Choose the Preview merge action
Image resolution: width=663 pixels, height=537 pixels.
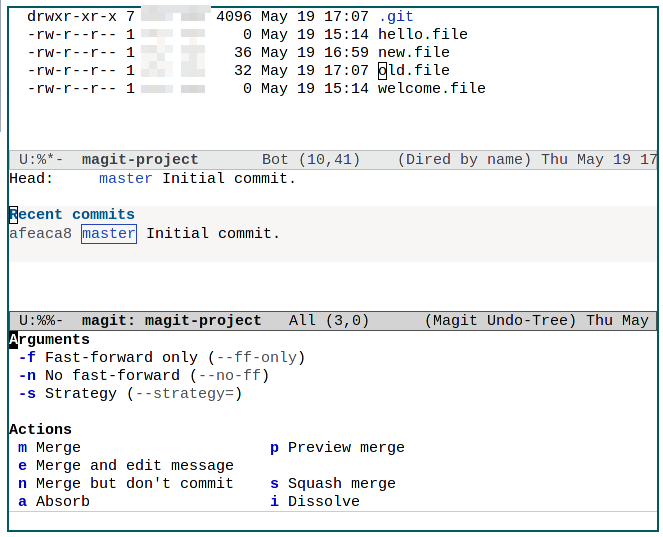[338, 447]
